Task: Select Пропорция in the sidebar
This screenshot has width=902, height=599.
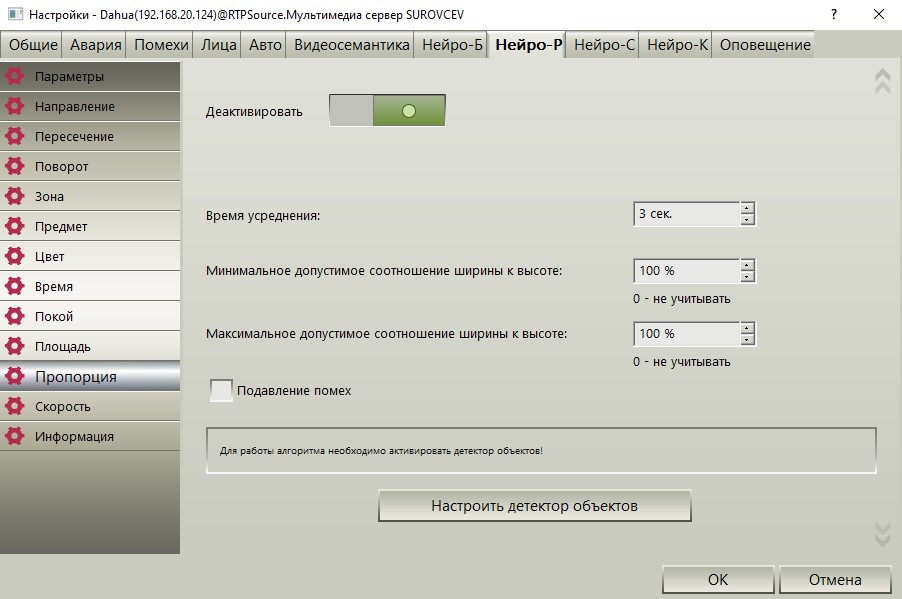Action: coord(90,376)
